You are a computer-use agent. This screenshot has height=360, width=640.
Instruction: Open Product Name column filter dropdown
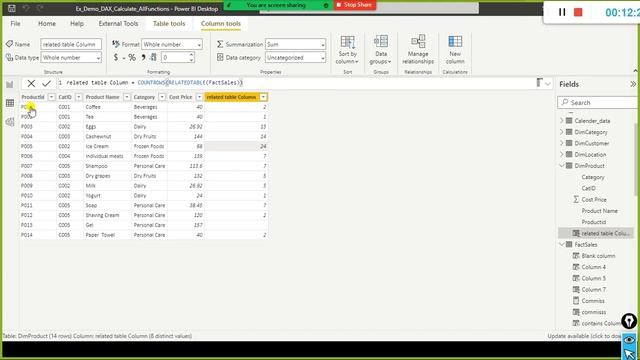[127, 97]
